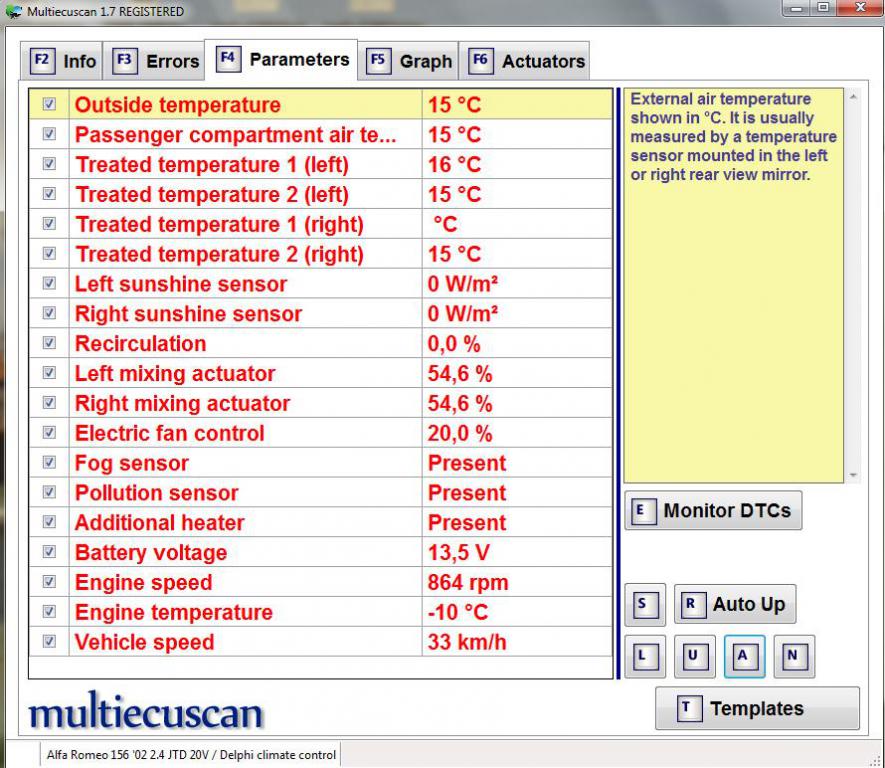Go to the Actuators tab
Image resolution: width=885 pixels, height=768 pixels.
coord(527,61)
